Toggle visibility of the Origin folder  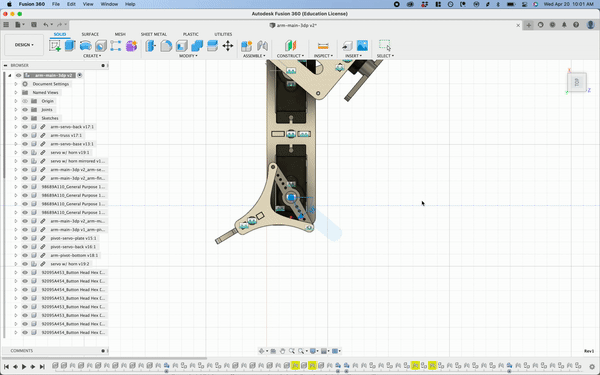[25, 101]
